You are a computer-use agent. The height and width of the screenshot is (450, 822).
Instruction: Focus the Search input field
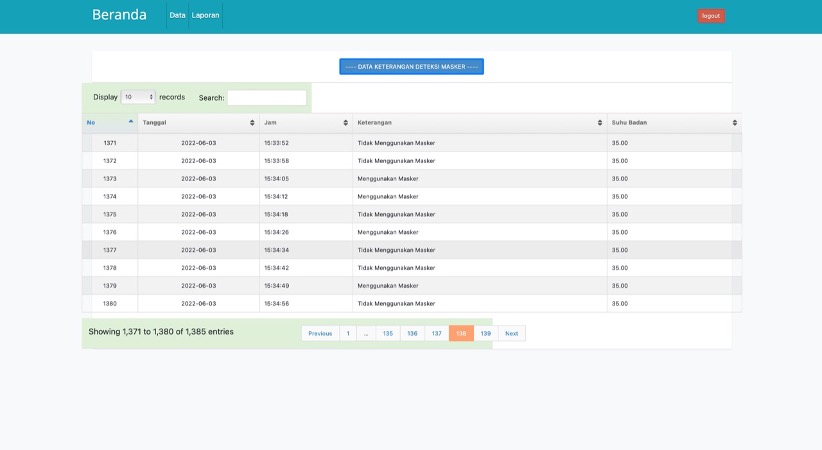click(x=267, y=98)
